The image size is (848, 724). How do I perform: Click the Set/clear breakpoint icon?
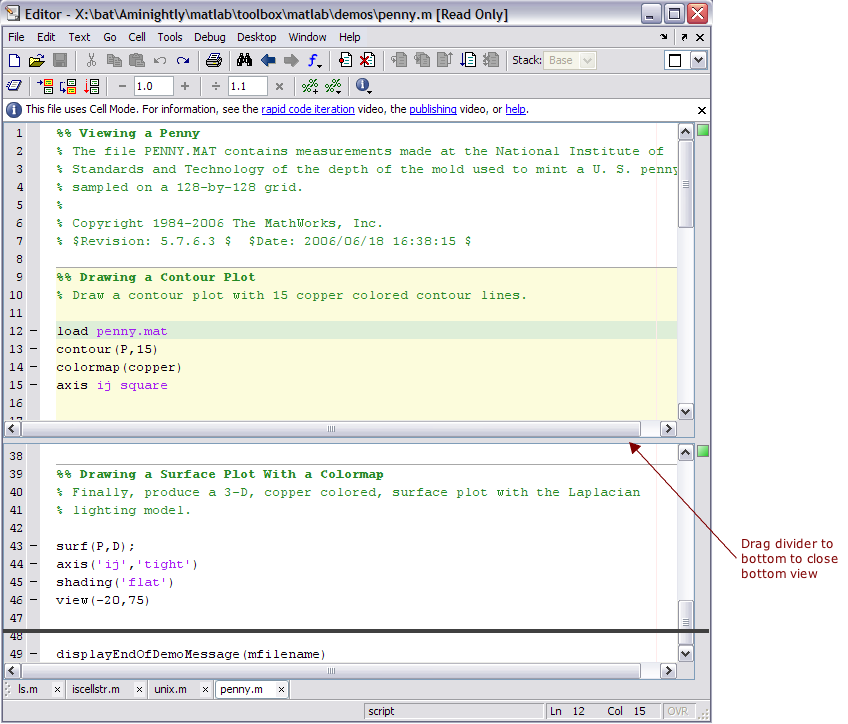click(x=345, y=61)
